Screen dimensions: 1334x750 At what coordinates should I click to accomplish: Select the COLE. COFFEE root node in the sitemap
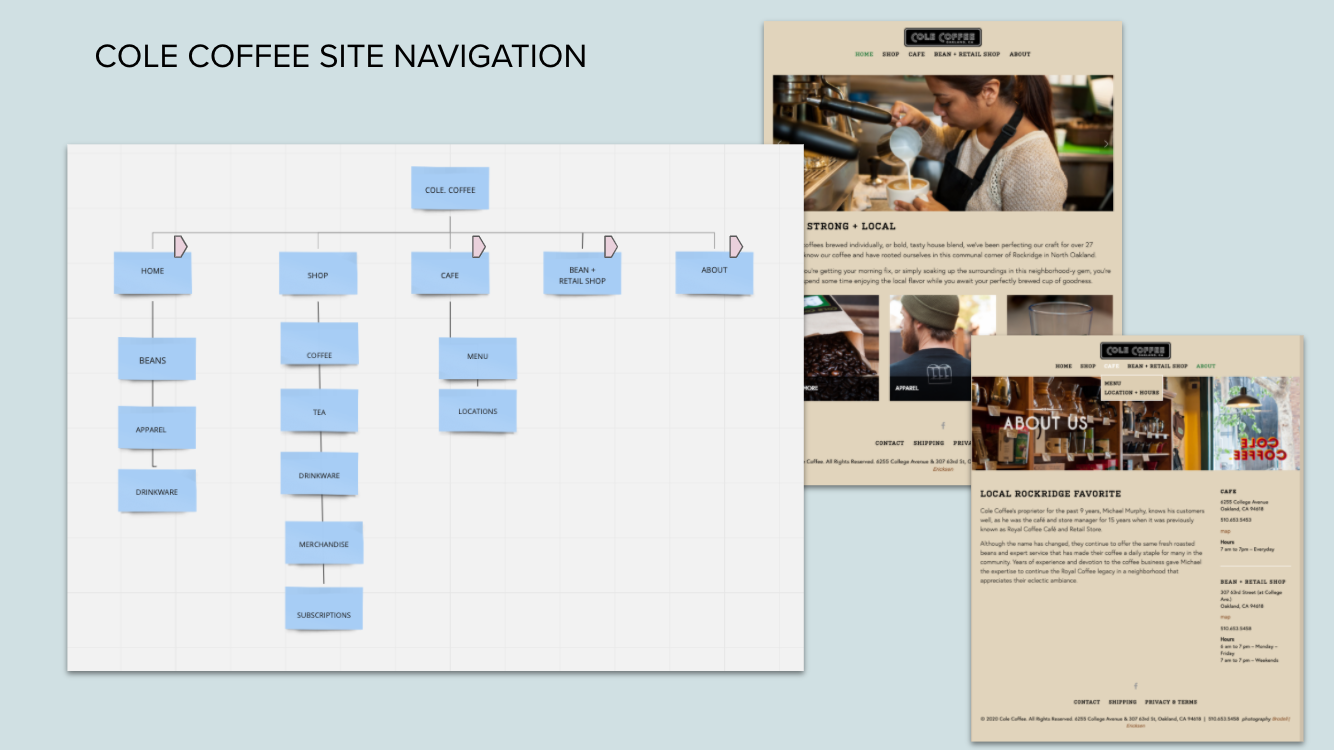pos(450,189)
